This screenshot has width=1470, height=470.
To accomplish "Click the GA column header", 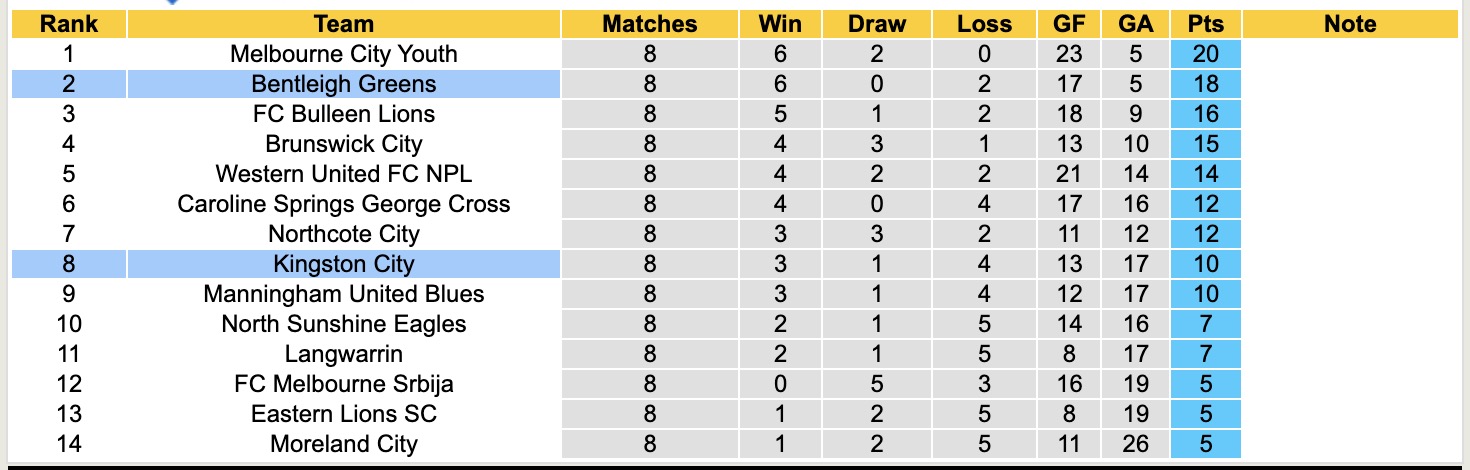I will click(x=1135, y=24).
